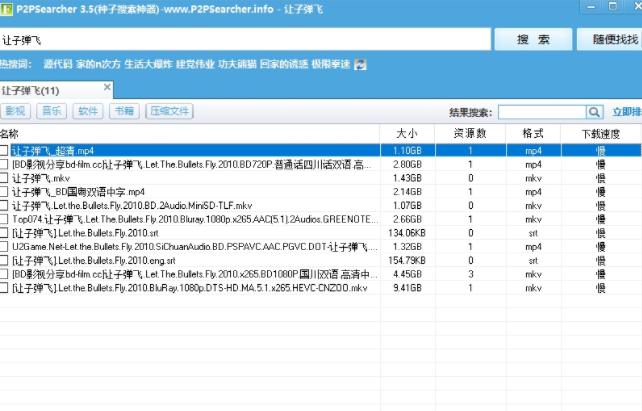Filter results by 软件 category
The height and width of the screenshot is (411, 642).
point(88,111)
